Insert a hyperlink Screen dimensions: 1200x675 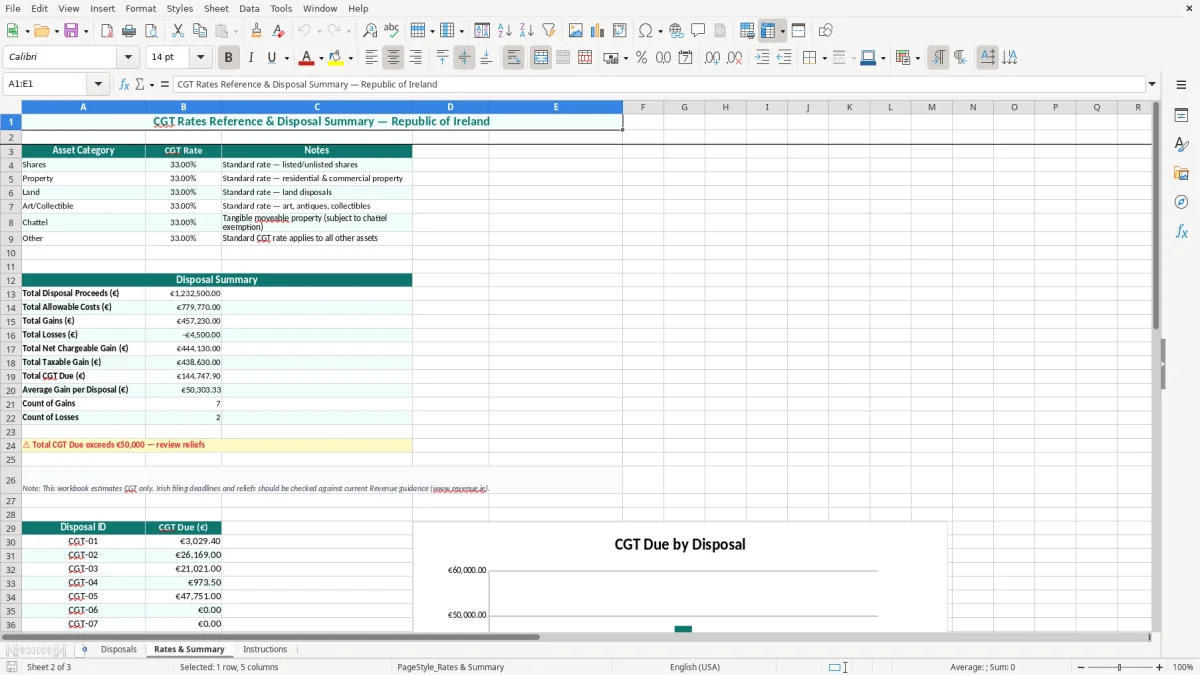coord(677,31)
